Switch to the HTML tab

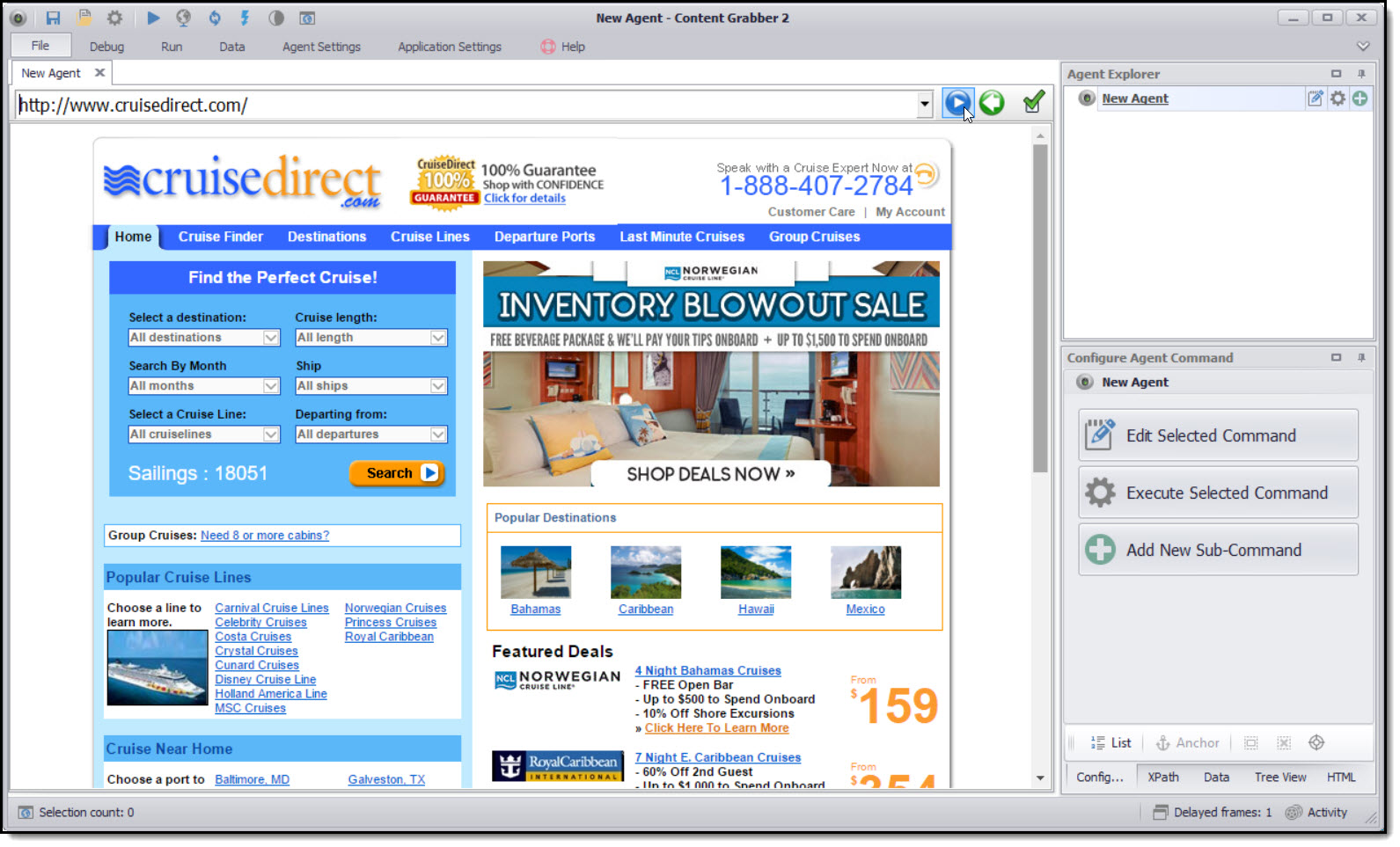click(x=1341, y=777)
